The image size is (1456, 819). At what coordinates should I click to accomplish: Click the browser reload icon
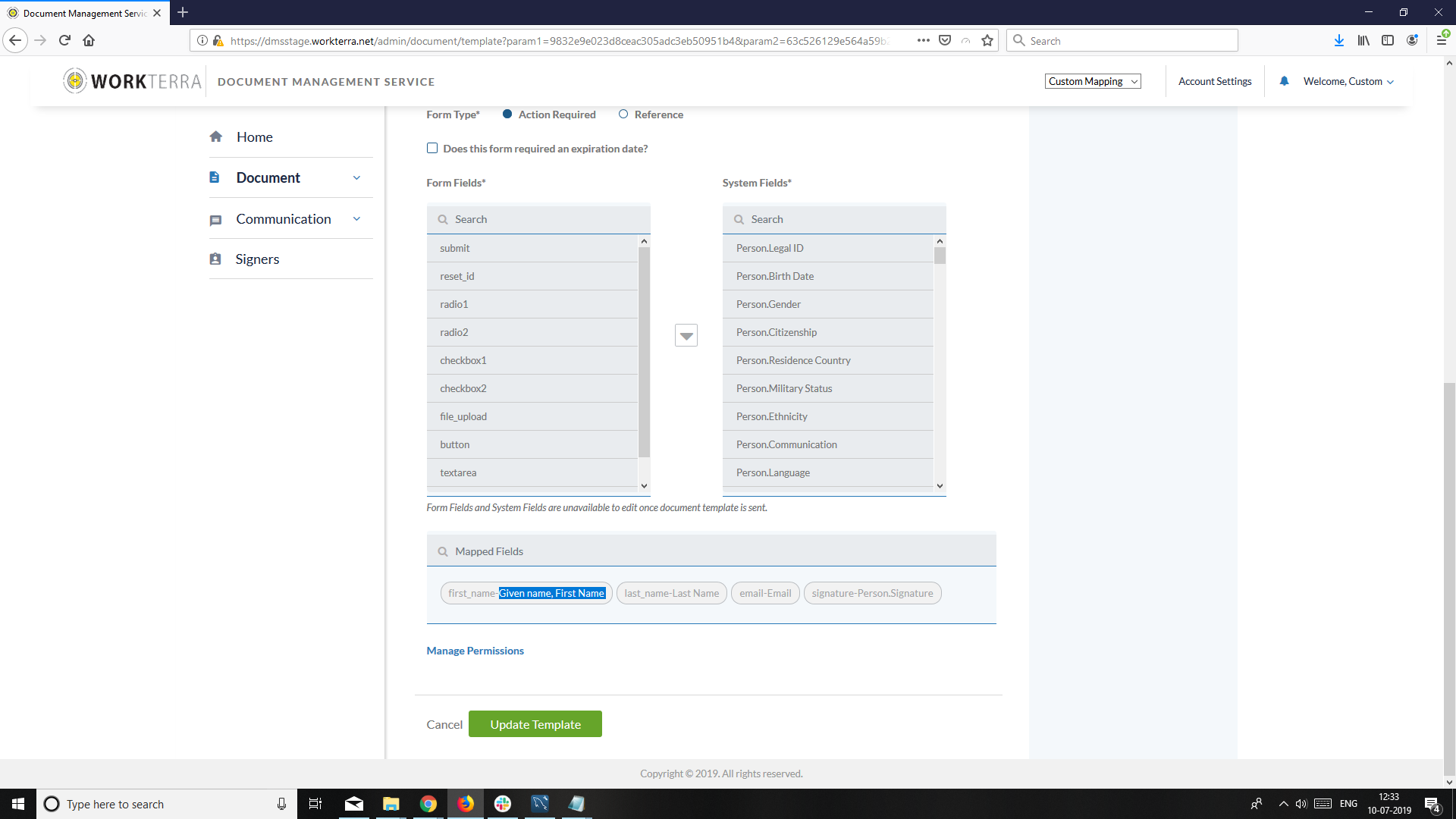point(64,41)
